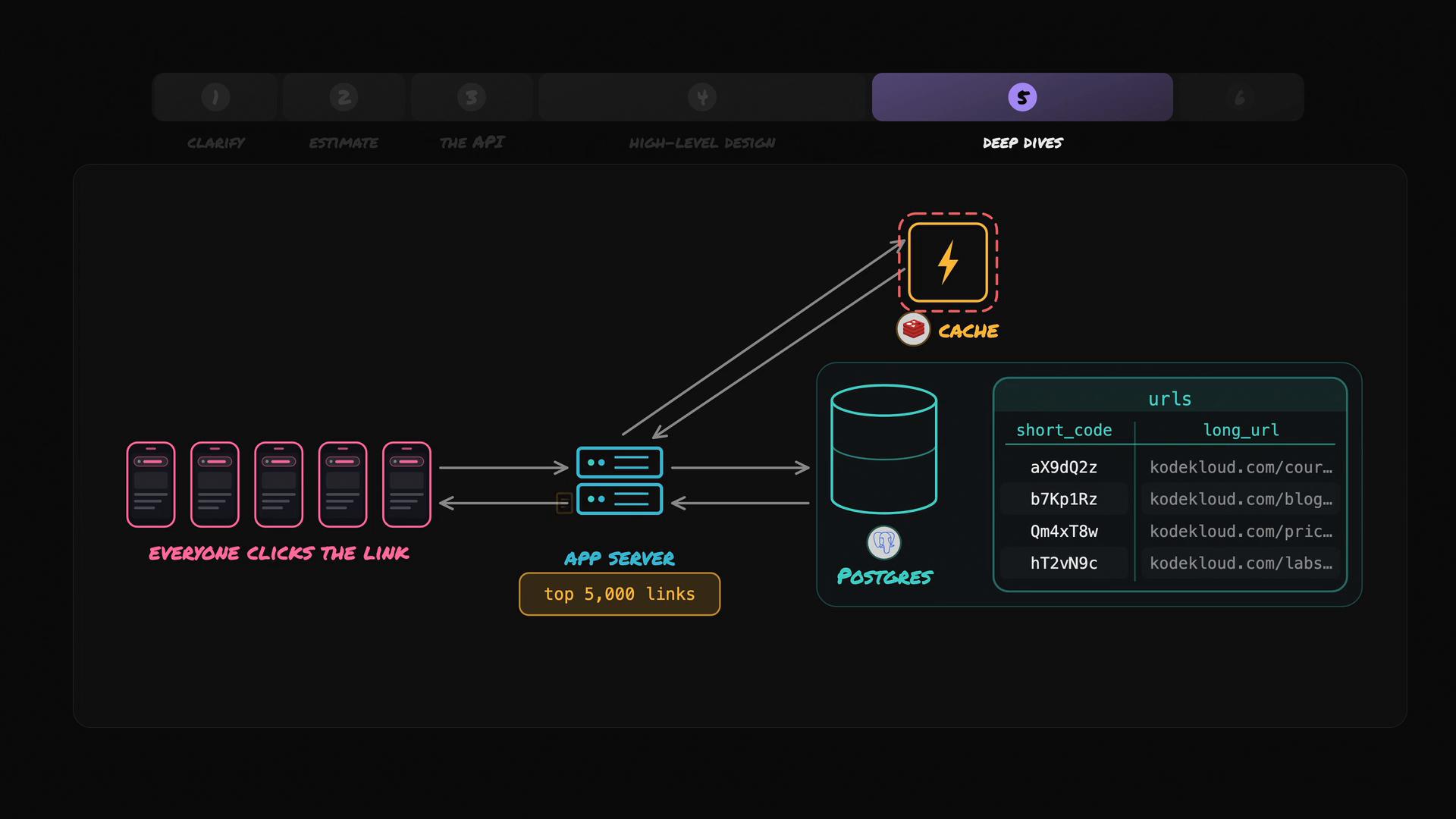This screenshot has height=819, width=1456.
Task: Click the 'Deep Dives' step label
Action: [x=1022, y=143]
